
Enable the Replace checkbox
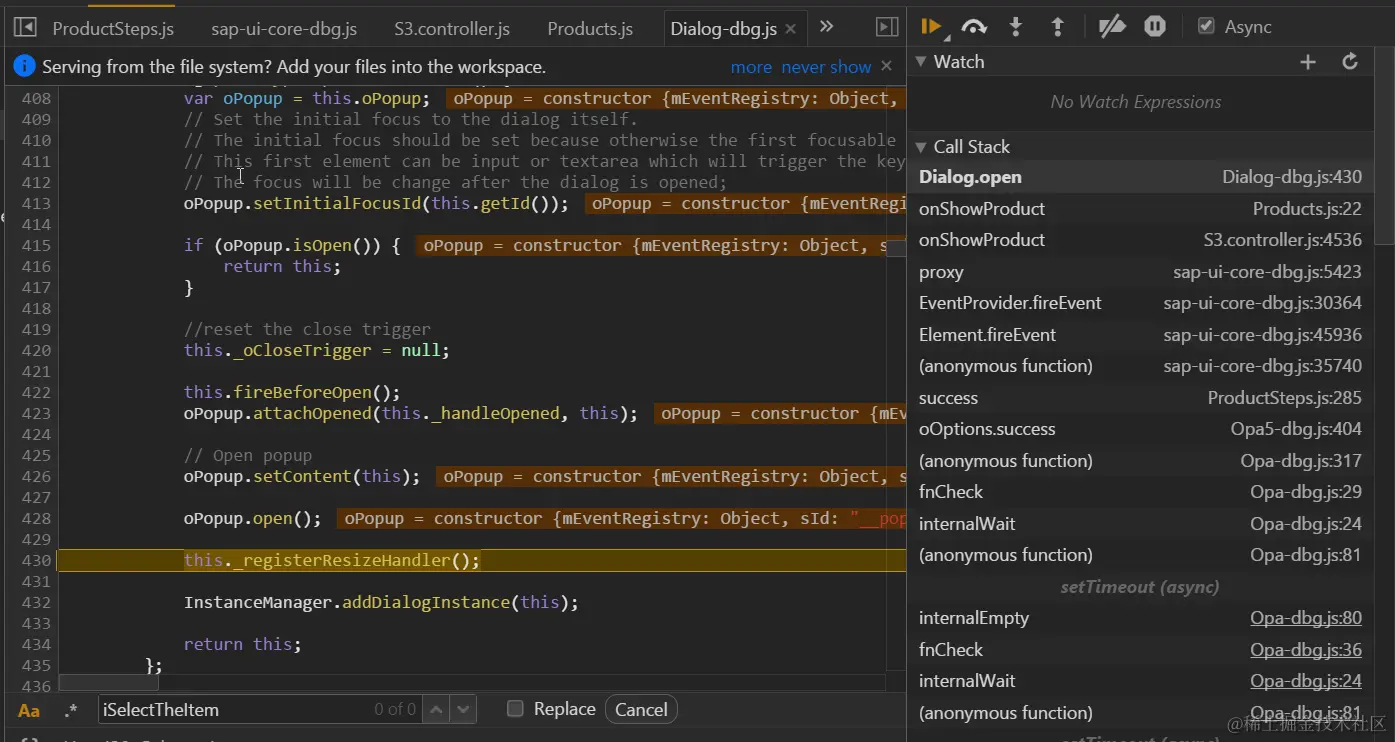515,709
